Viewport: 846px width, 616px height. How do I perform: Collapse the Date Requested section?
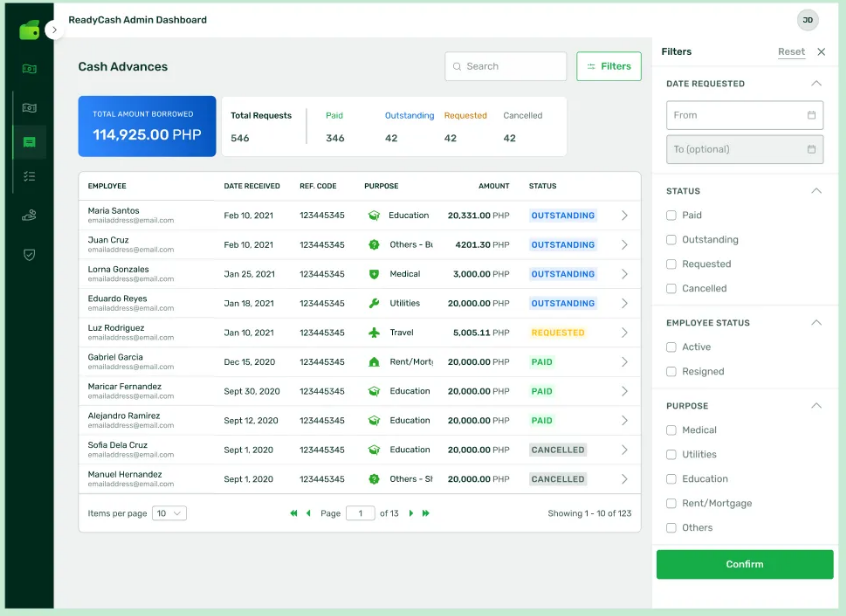[816, 83]
